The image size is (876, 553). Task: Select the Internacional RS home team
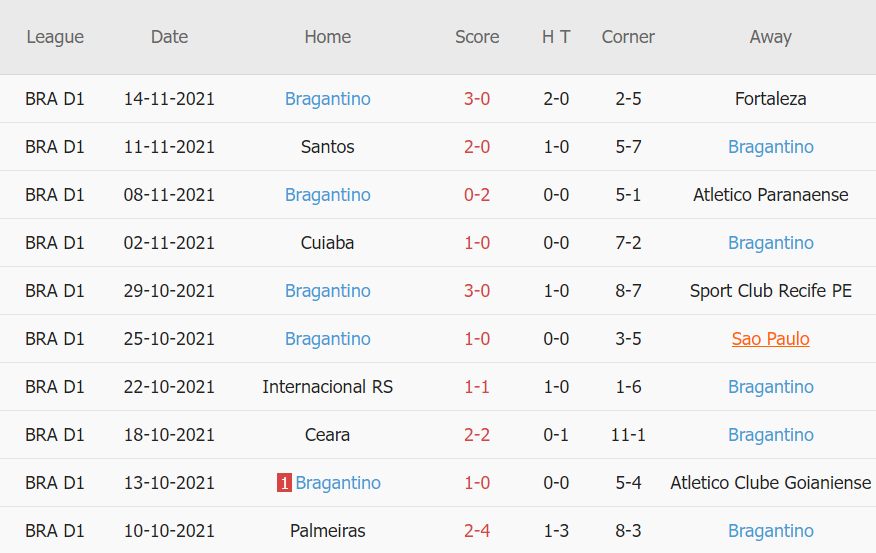click(327, 387)
